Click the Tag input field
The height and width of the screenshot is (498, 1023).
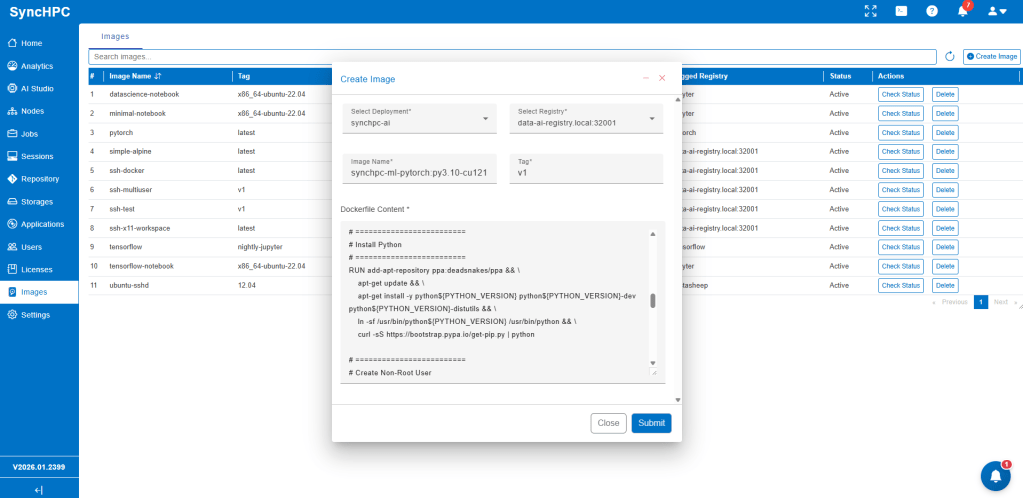[586, 172]
